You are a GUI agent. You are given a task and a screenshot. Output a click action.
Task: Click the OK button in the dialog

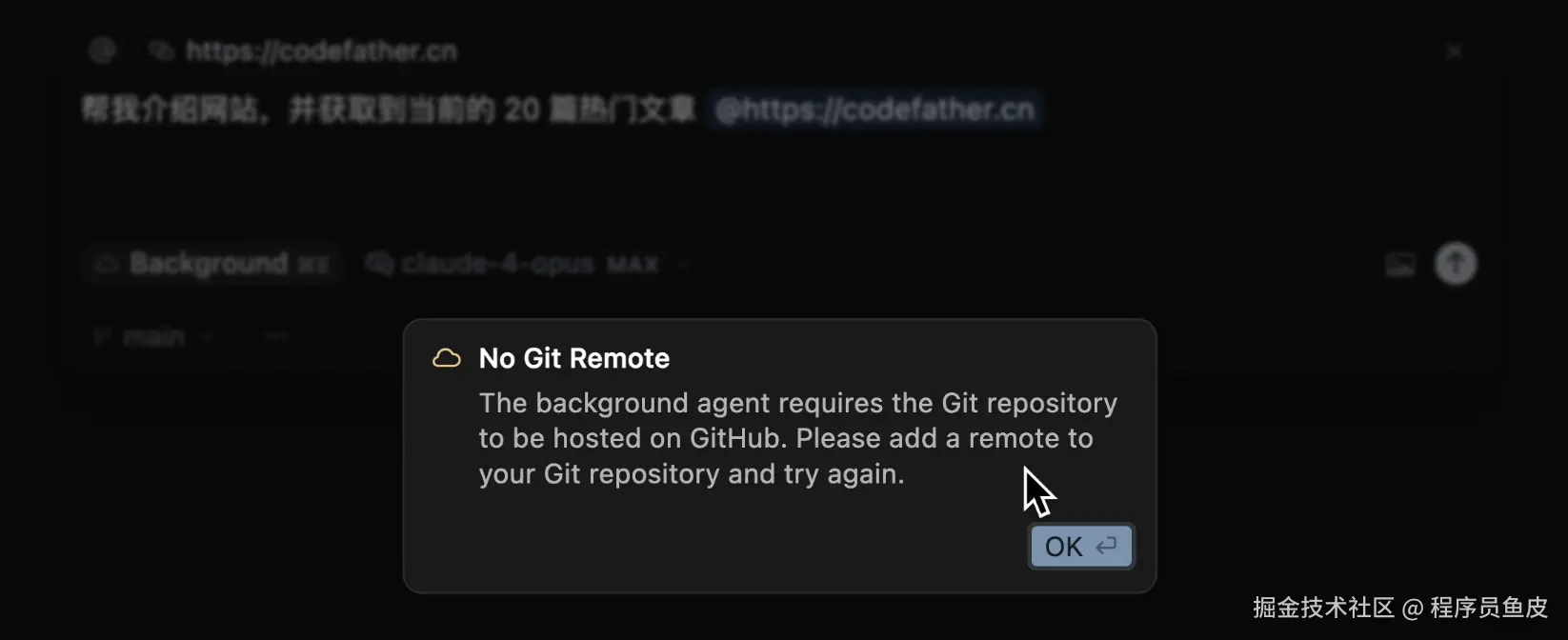1081,547
